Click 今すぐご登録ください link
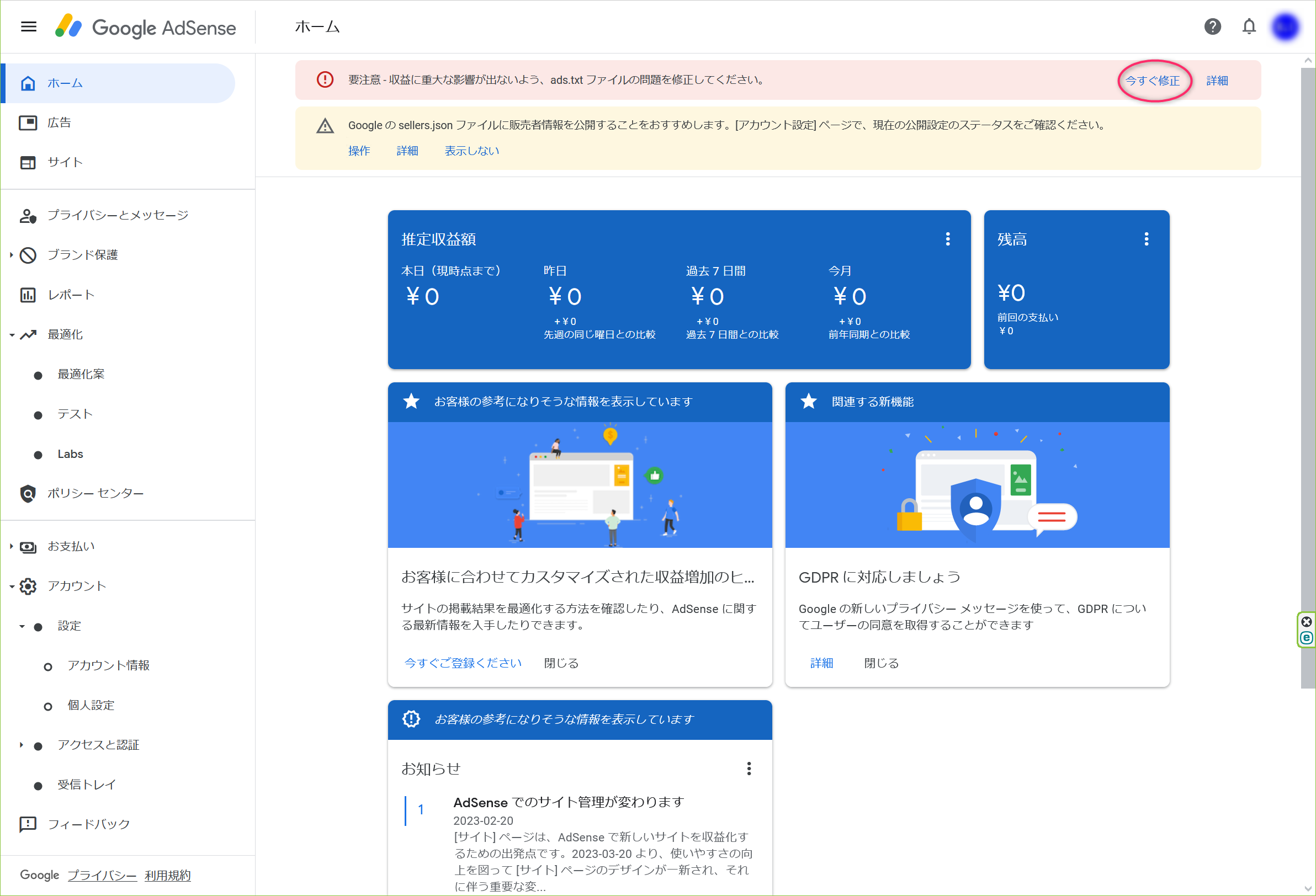 (463, 663)
